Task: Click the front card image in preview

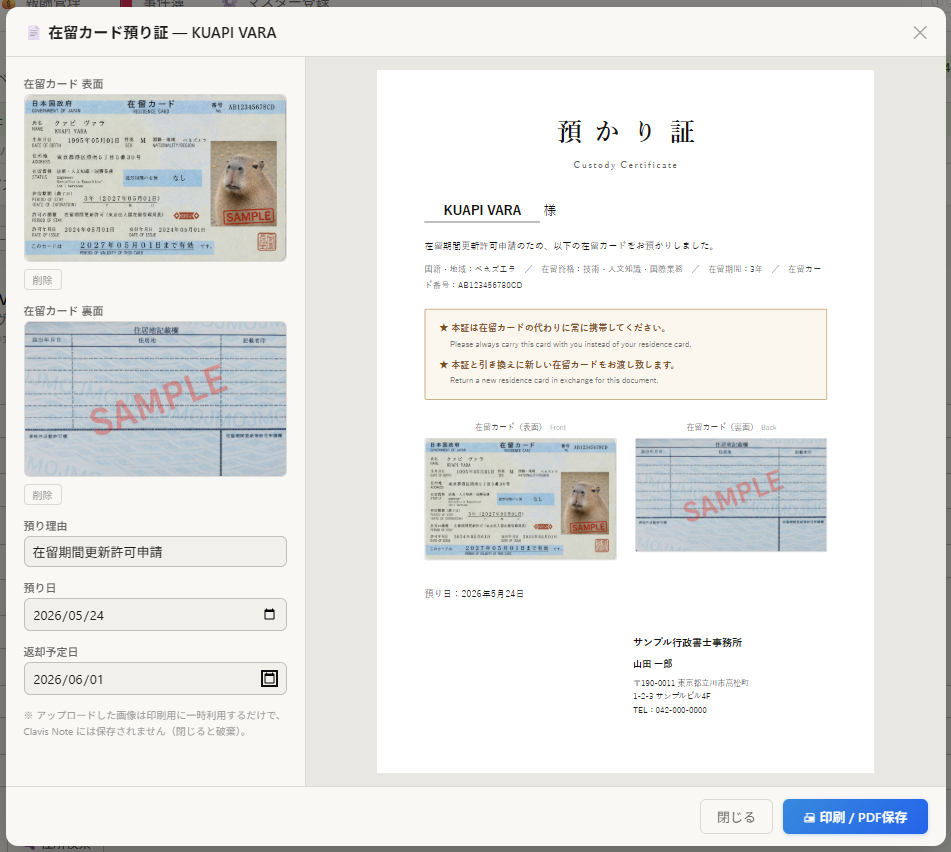Action: pyautogui.click(x=520, y=498)
